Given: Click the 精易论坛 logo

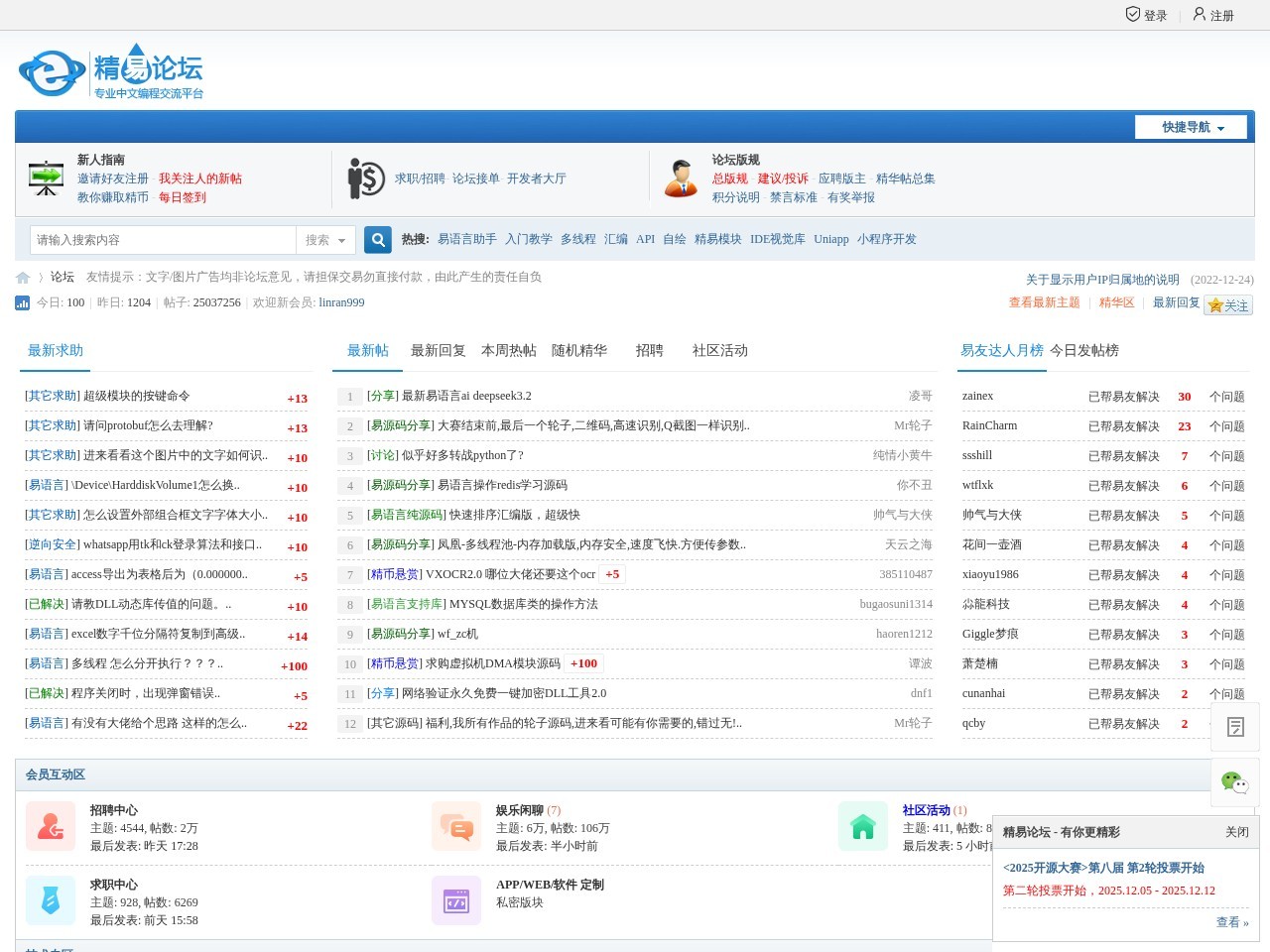Looking at the screenshot, I should 111,71.
